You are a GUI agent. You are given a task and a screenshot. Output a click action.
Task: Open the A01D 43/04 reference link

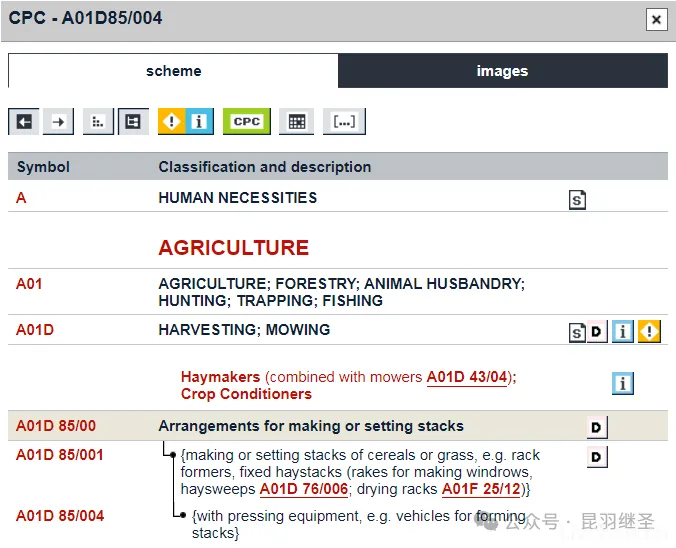pyautogui.click(x=467, y=377)
